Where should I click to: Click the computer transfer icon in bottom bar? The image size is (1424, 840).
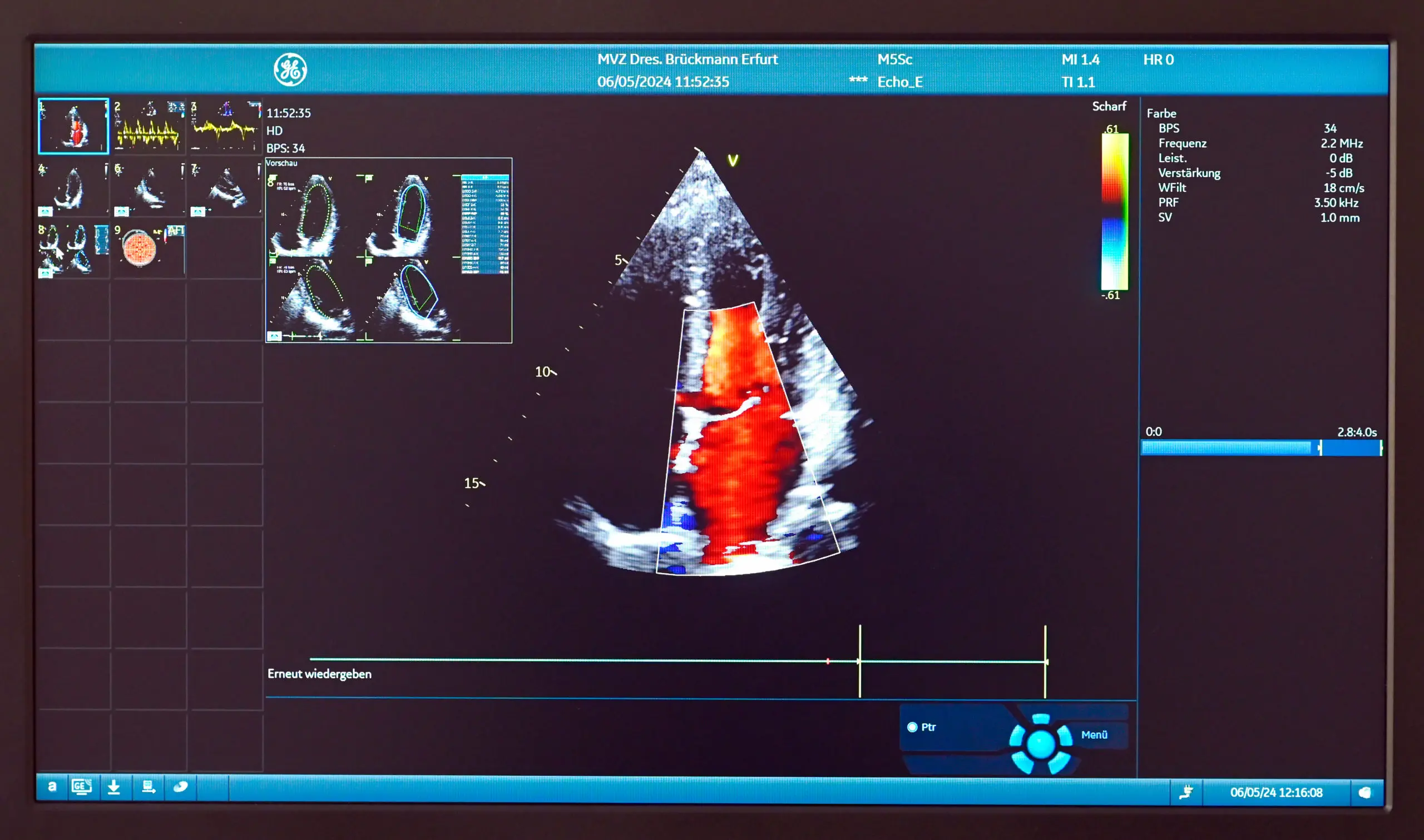point(149,787)
